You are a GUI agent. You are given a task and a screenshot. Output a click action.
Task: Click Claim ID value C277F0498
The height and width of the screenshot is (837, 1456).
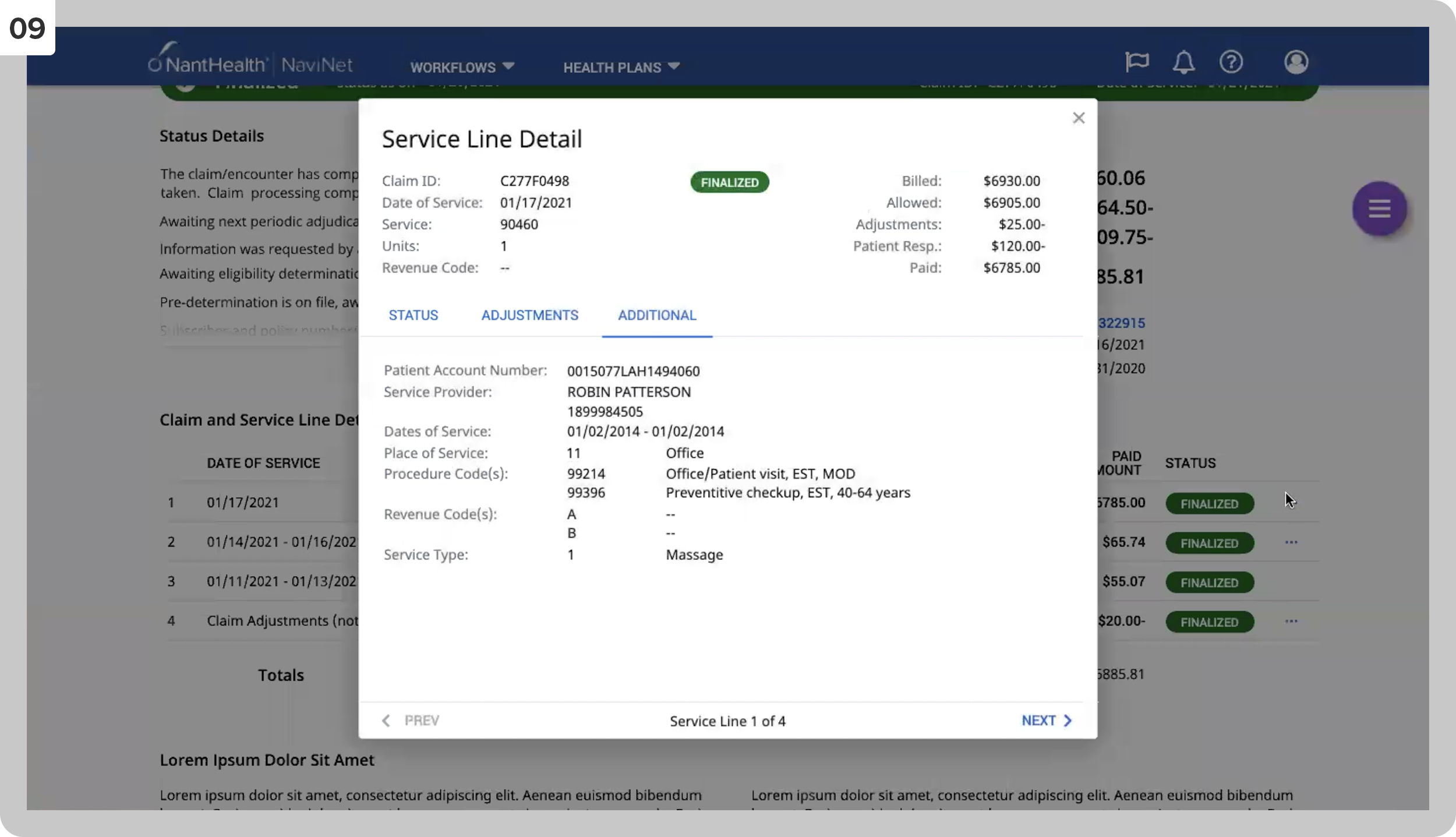(534, 181)
